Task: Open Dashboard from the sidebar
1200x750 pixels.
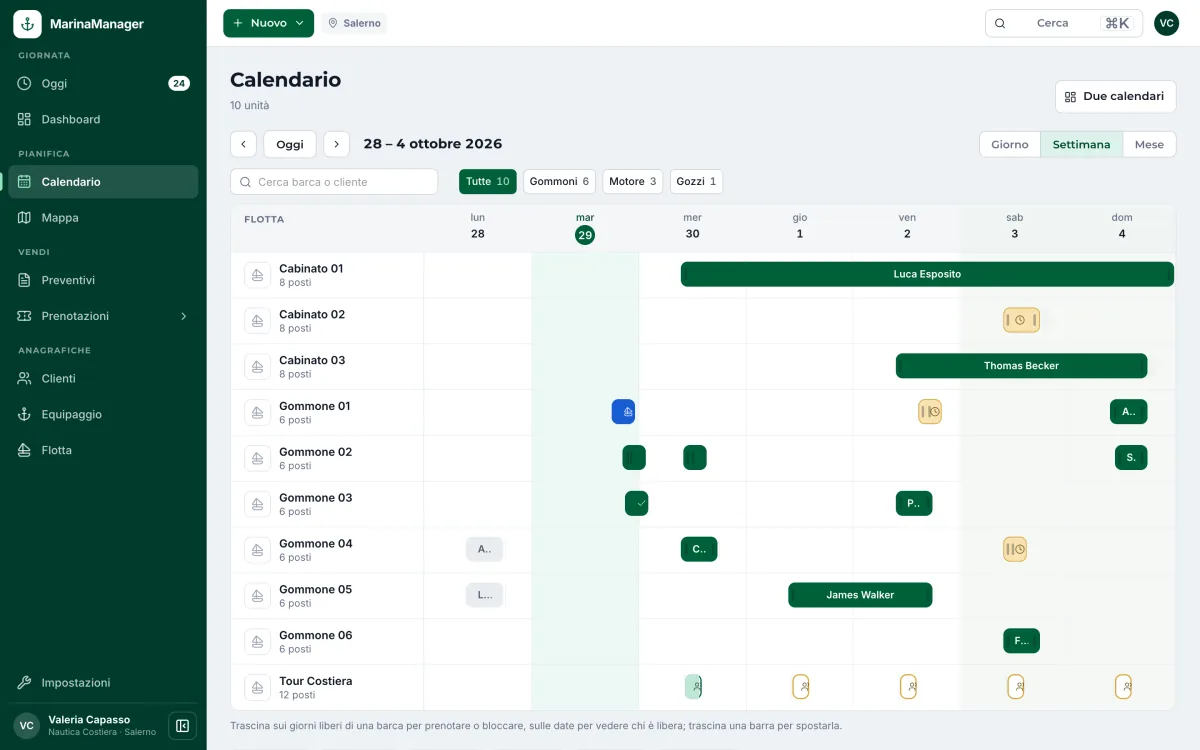Action: point(104,119)
